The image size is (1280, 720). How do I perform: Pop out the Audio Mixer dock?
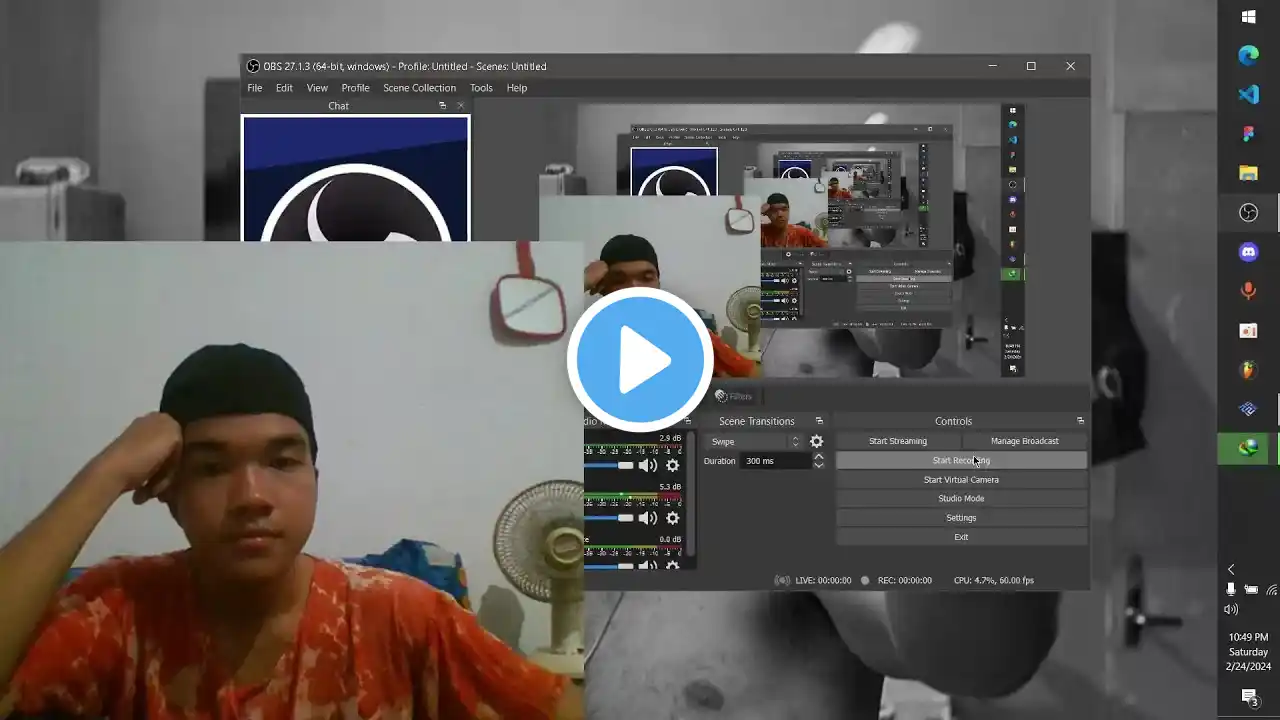(x=687, y=421)
